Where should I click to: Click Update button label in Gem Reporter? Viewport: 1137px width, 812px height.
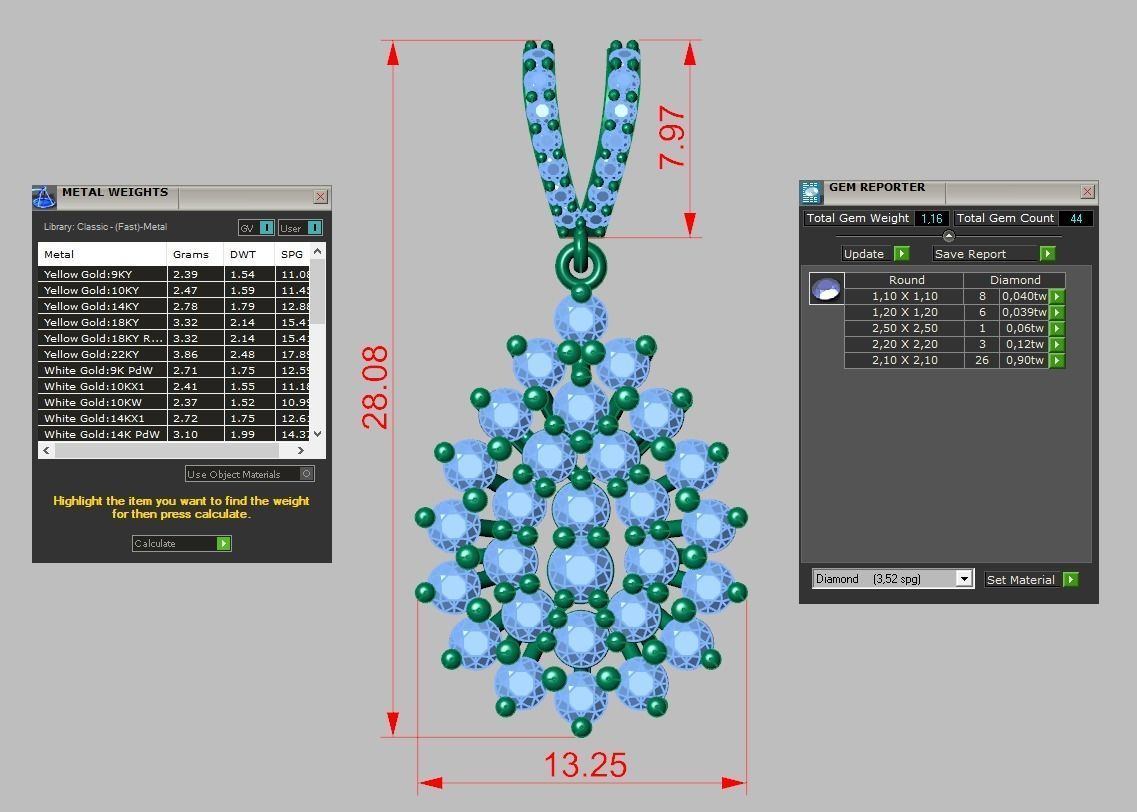tap(864, 254)
